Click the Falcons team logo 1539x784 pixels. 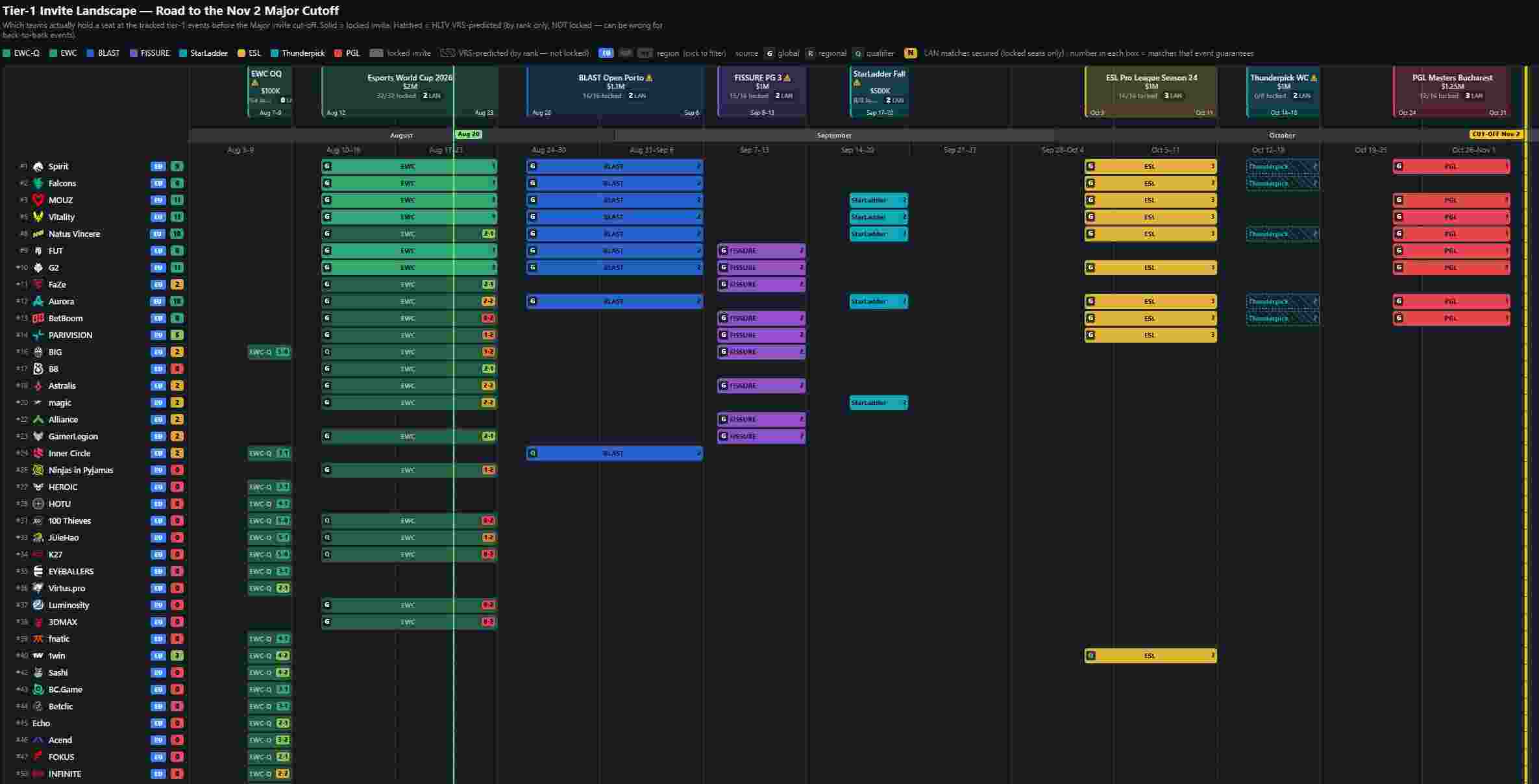38,184
